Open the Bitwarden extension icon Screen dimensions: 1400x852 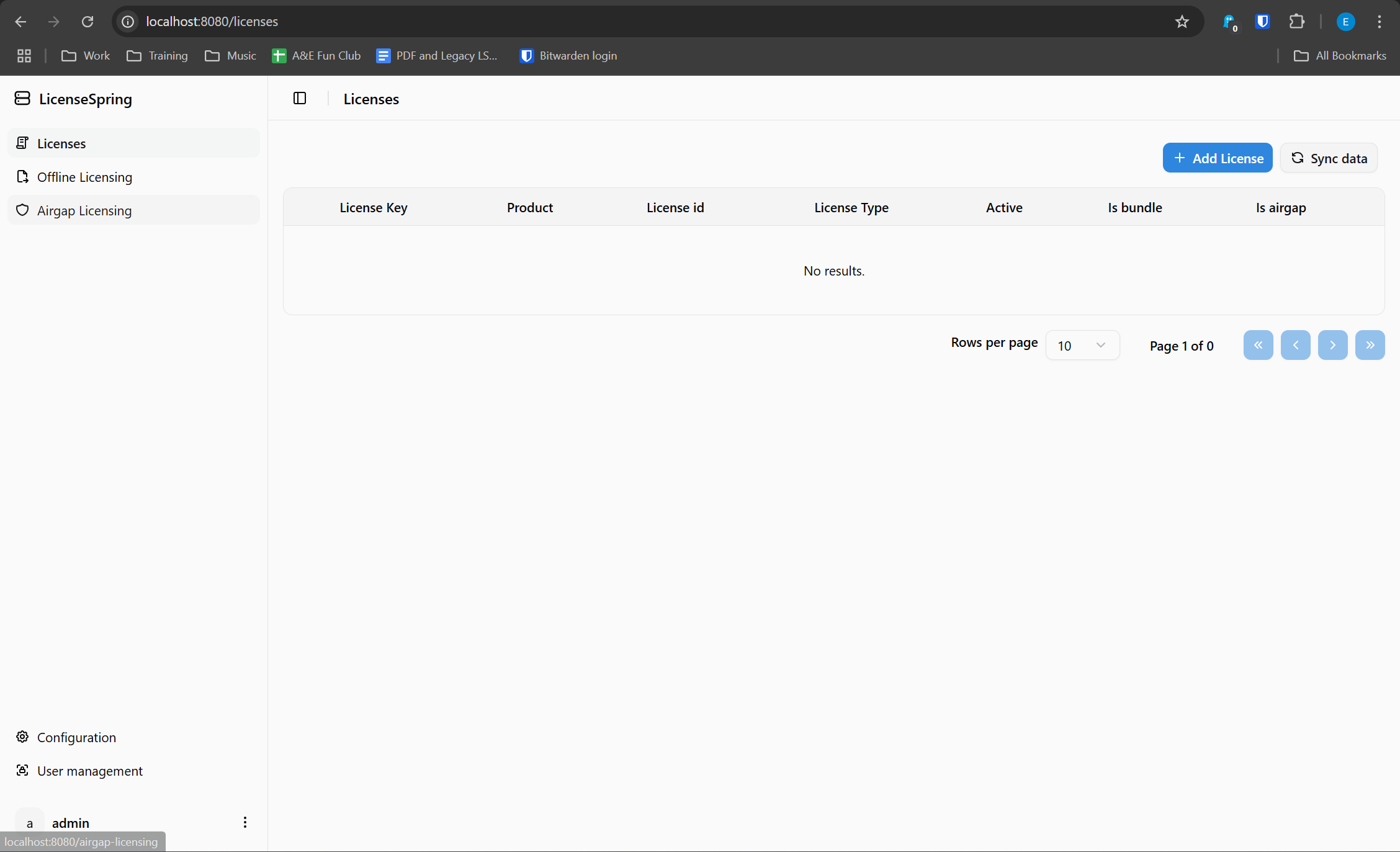pos(1262,22)
